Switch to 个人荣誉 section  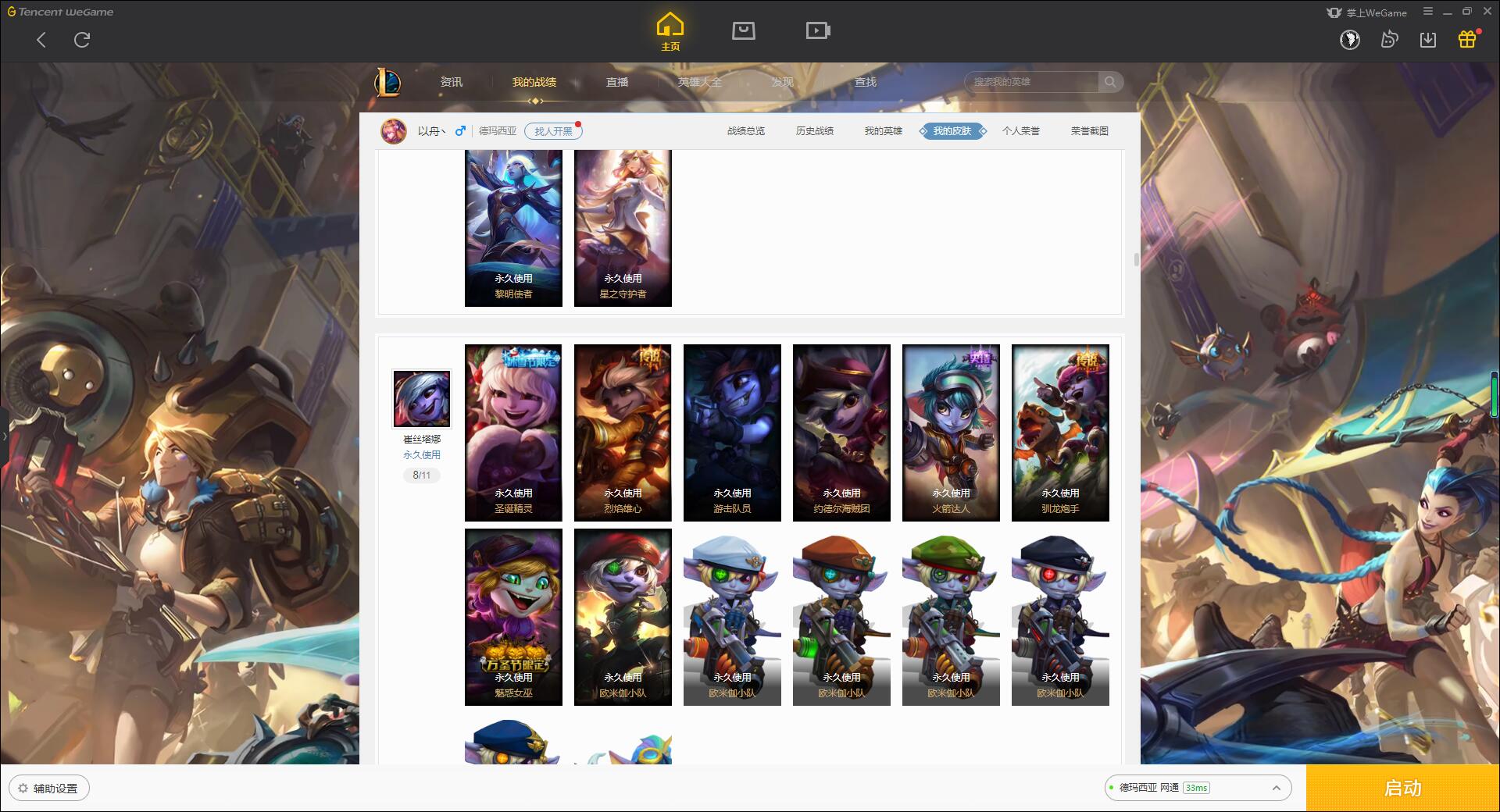point(1021,131)
